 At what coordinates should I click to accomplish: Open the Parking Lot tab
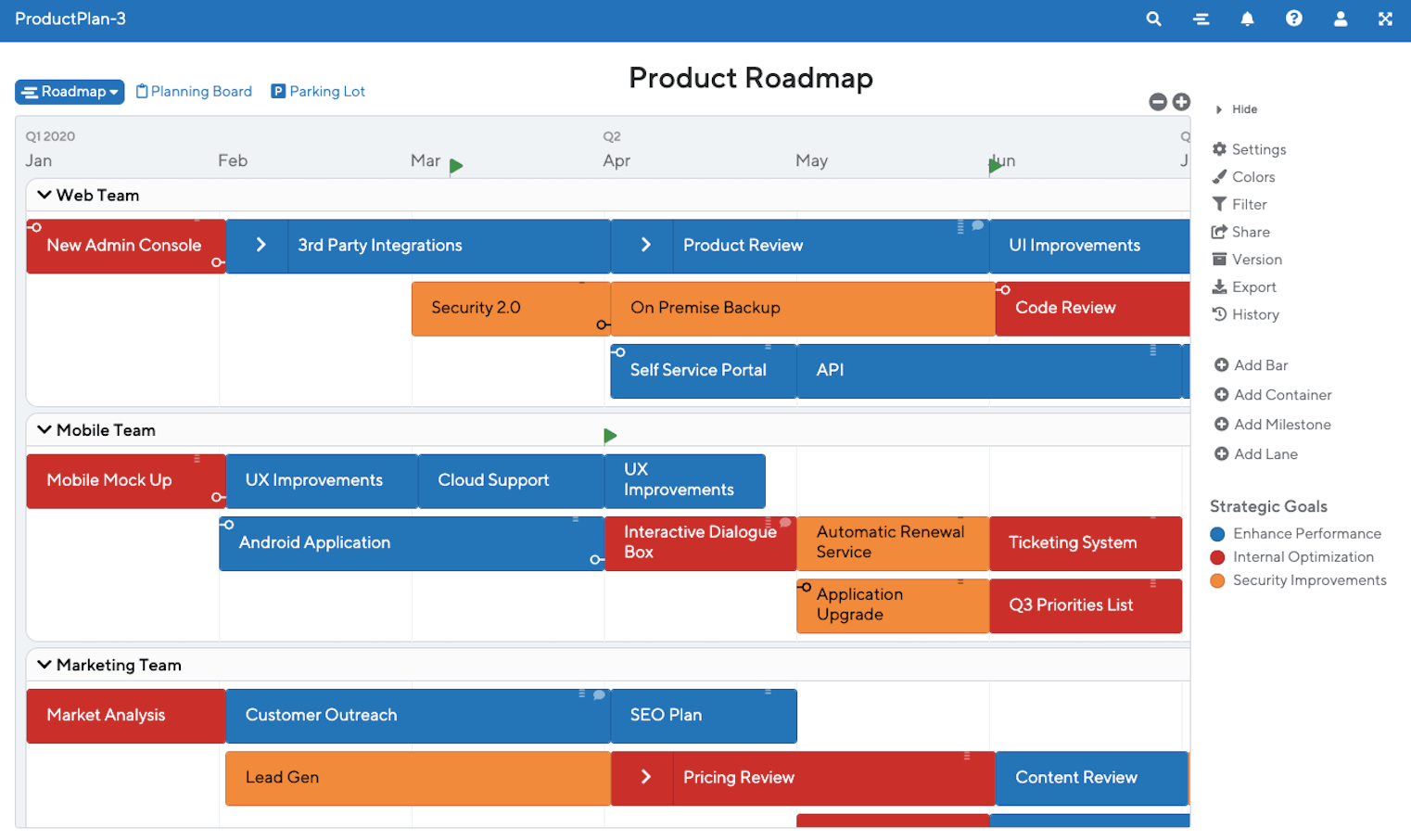317,91
